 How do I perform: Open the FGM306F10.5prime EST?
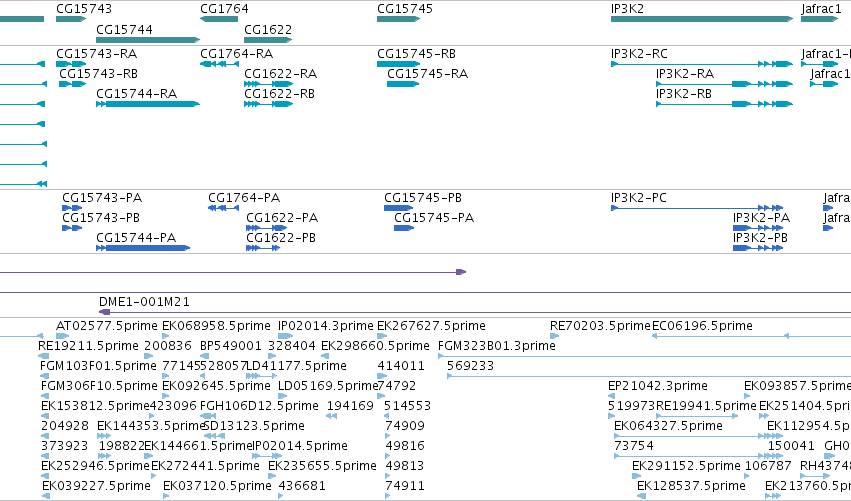(x=45, y=396)
